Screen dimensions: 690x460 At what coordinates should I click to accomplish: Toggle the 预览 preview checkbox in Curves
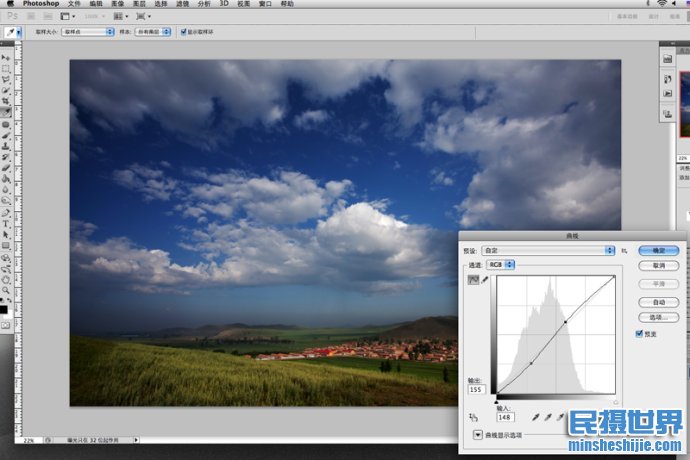[x=639, y=334]
